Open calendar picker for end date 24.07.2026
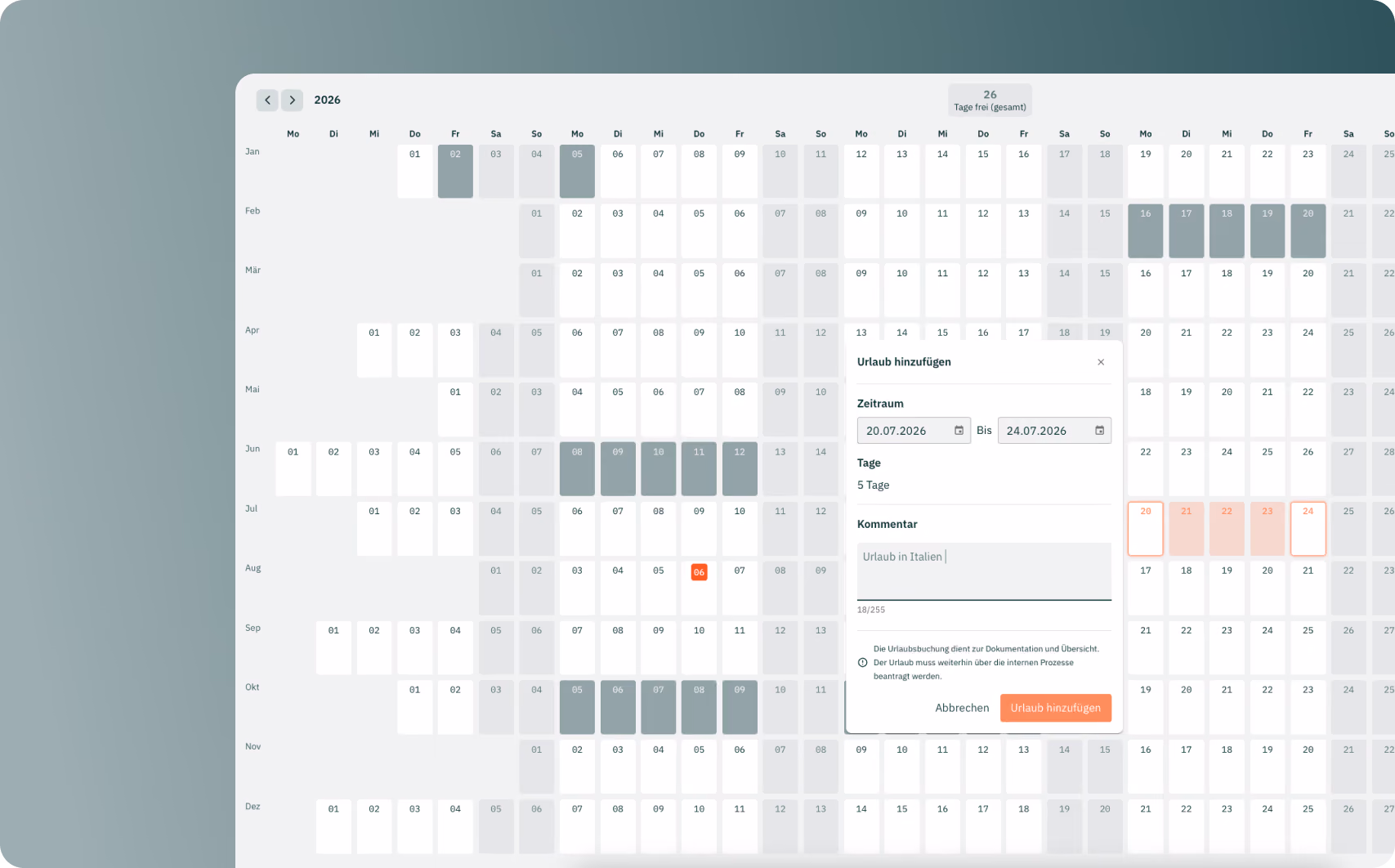 coord(1099,431)
